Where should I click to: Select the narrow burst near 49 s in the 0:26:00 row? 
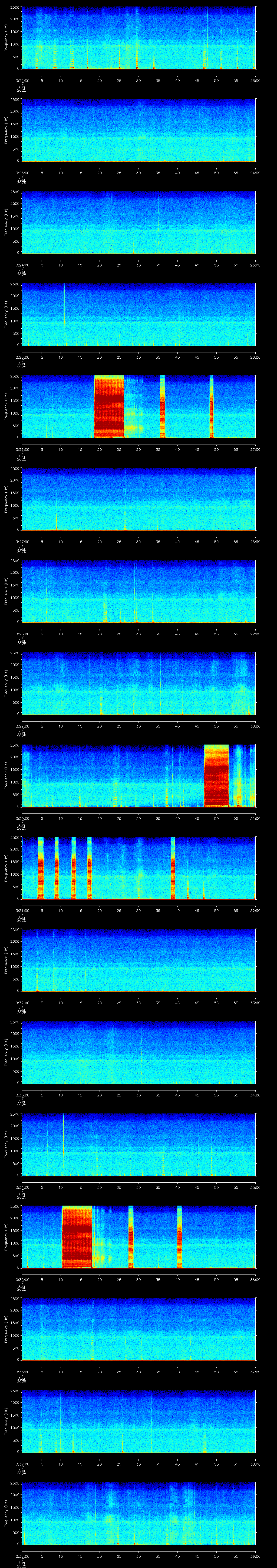[211, 407]
